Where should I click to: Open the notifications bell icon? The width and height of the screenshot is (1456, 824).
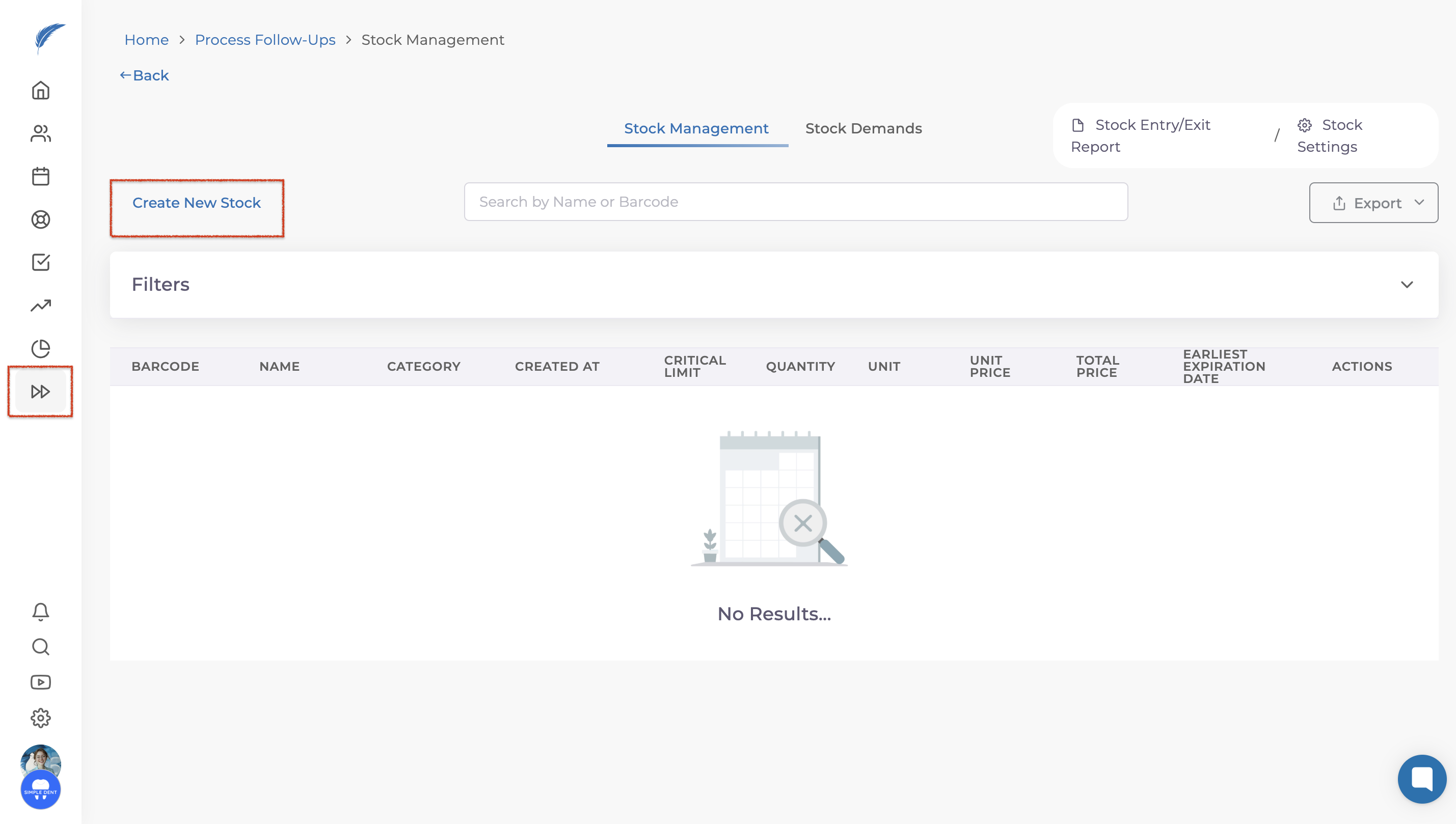(40, 611)
